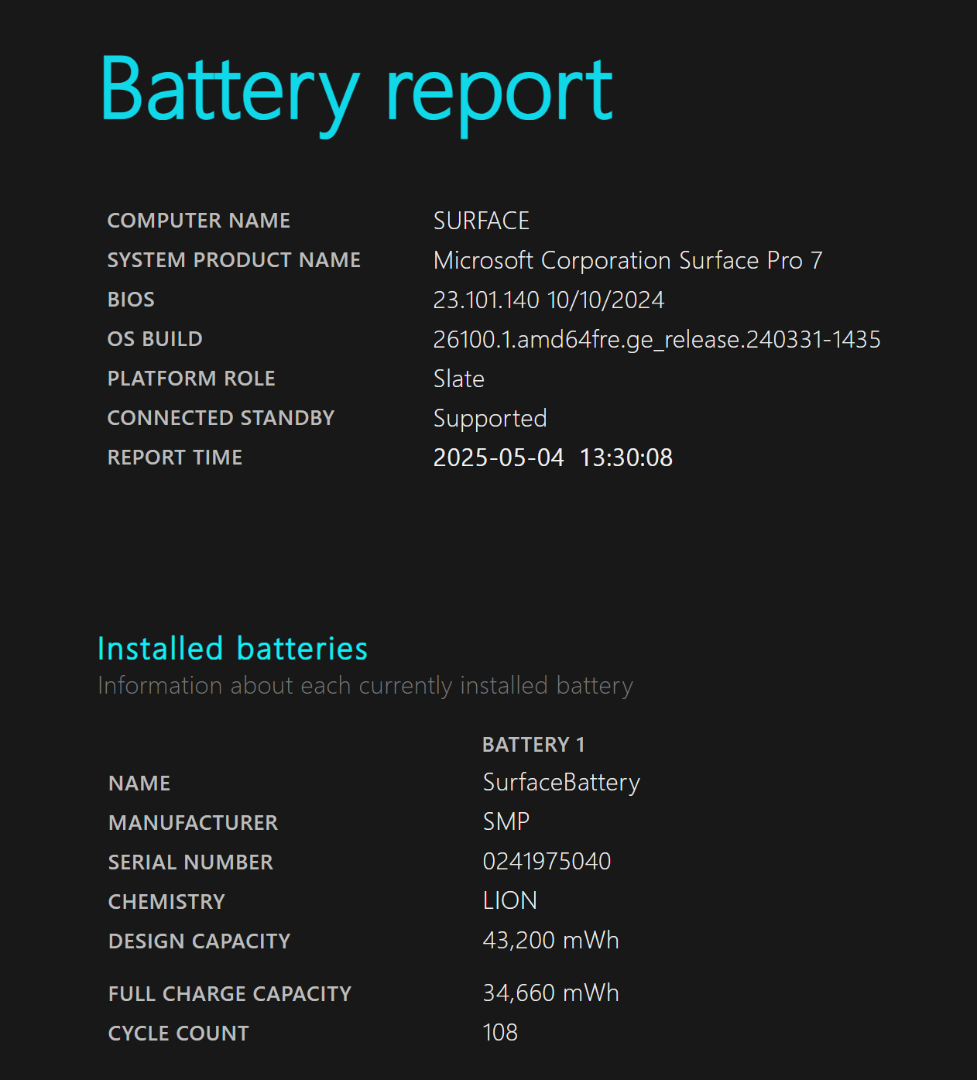Click the Microsoft Corporation Surface Pro 7 text
Image resolution: width=977 pixels, height=1080 pixels.
(x=628, y=260)
